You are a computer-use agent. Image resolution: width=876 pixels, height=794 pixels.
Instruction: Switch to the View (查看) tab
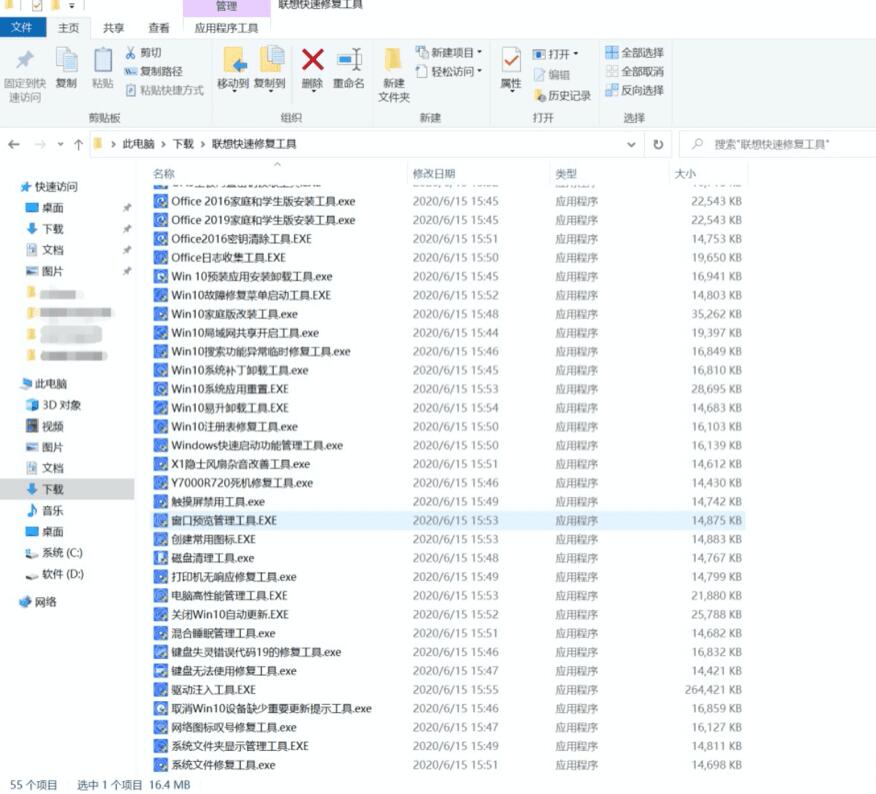coord(159,28)
